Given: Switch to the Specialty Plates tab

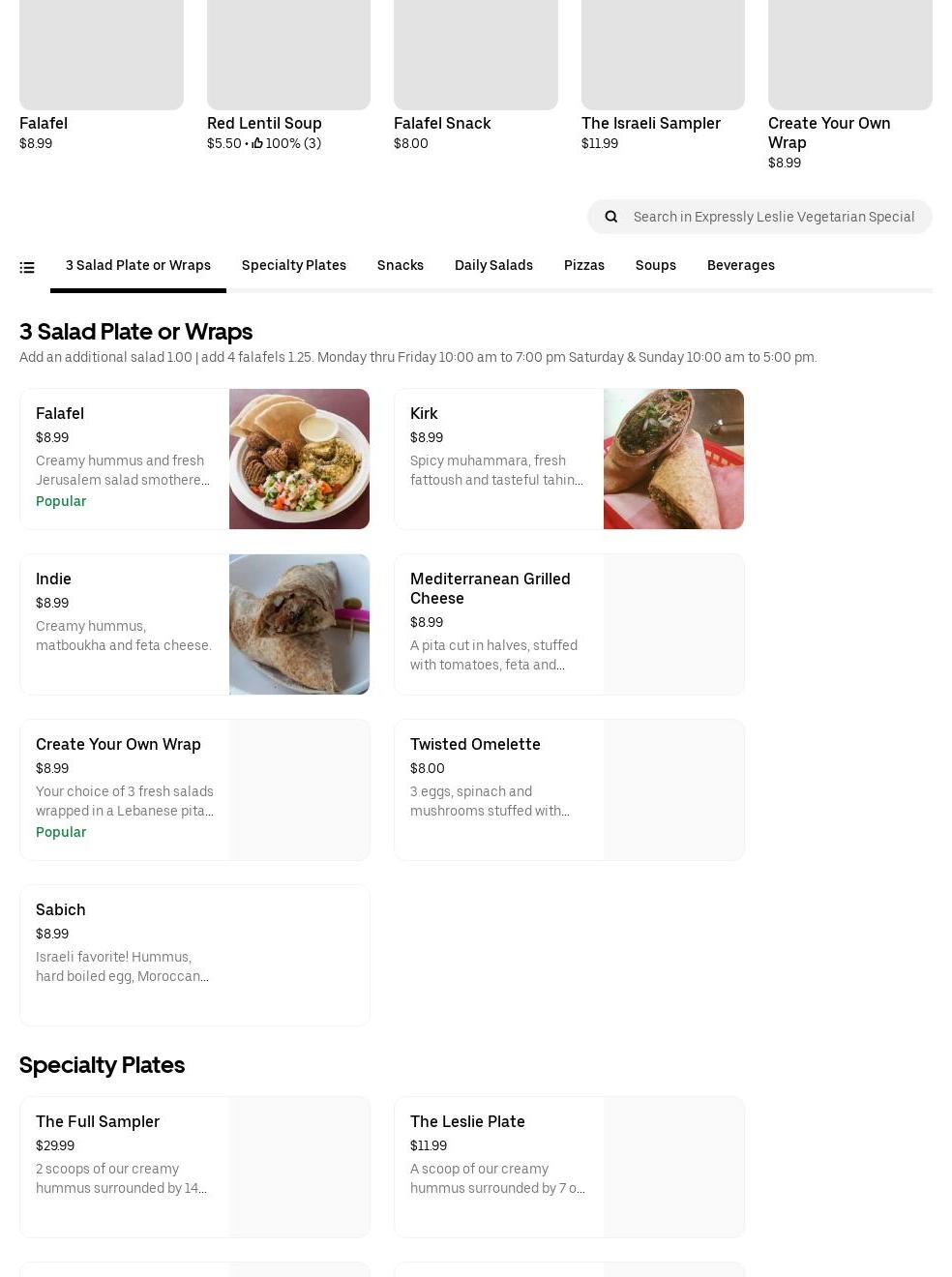Looking at the screenshot, I should (293, 265).
